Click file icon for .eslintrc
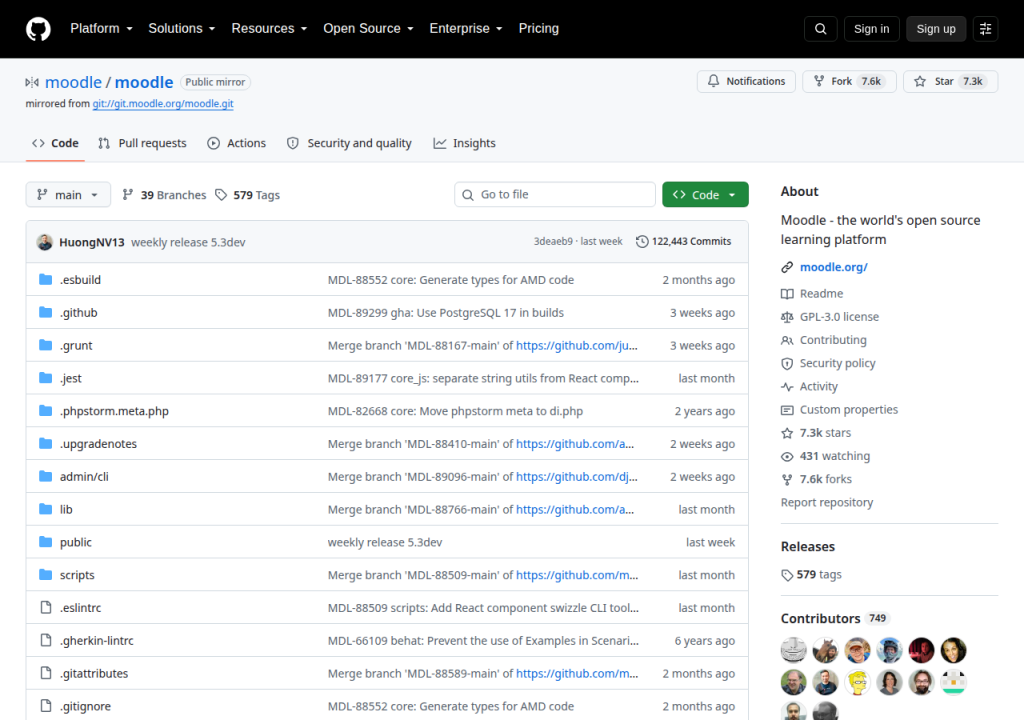 (46, 608)
